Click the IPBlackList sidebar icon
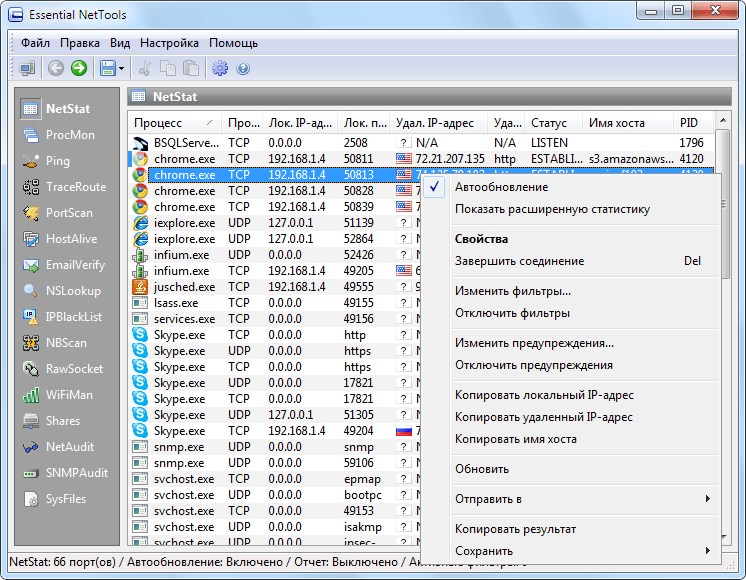The width and height of the screenshot is (746, 580). 31,317
